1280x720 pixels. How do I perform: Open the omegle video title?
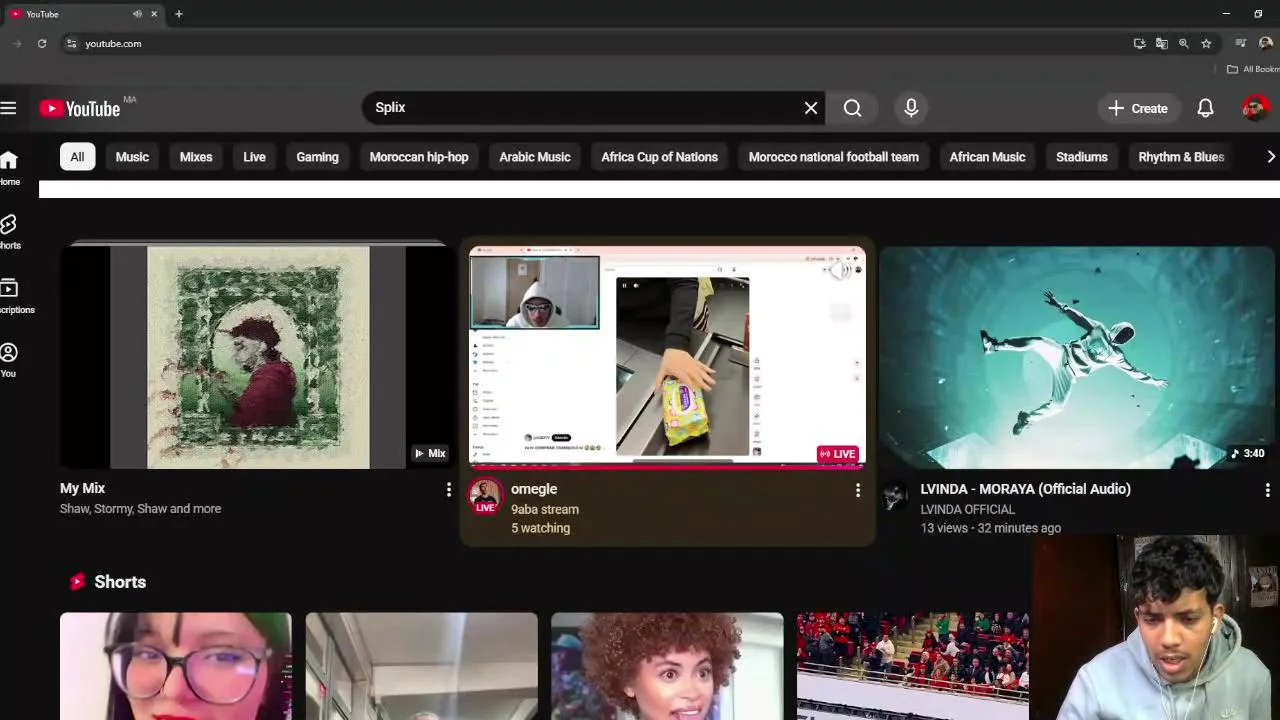coord(534,489)
